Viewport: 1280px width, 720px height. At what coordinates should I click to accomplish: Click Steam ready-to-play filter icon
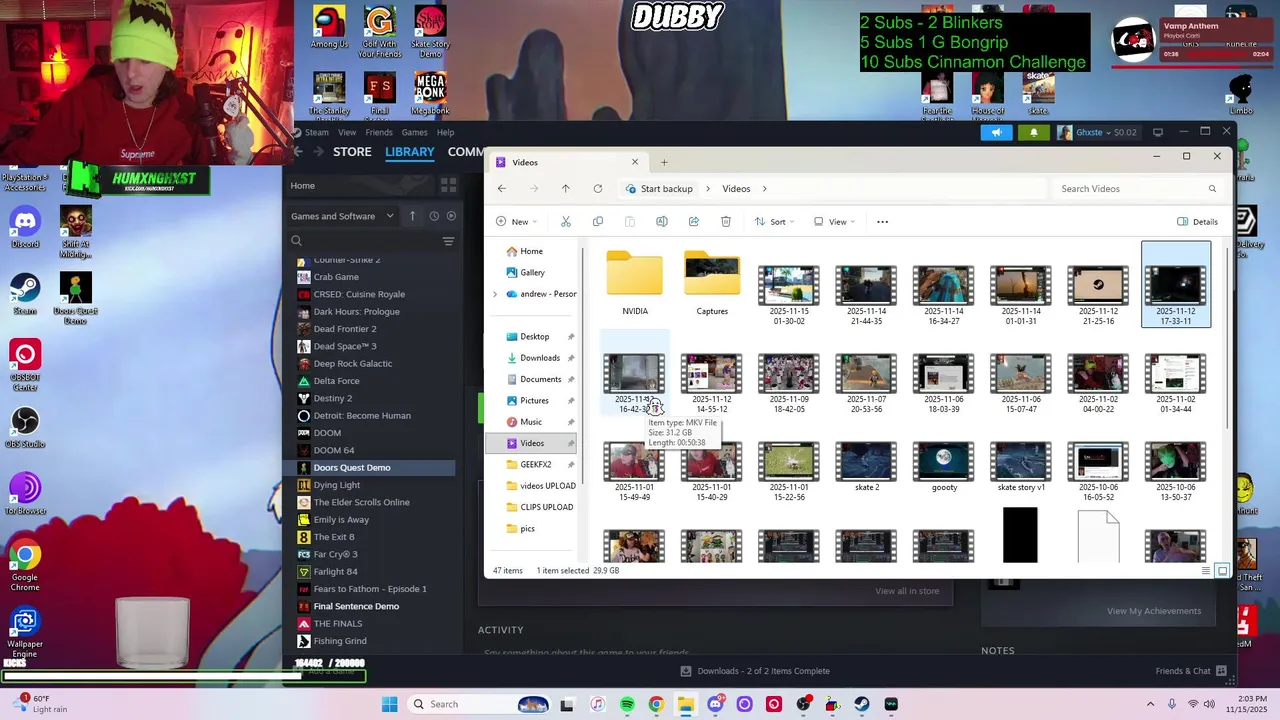[x=451, y=216]
